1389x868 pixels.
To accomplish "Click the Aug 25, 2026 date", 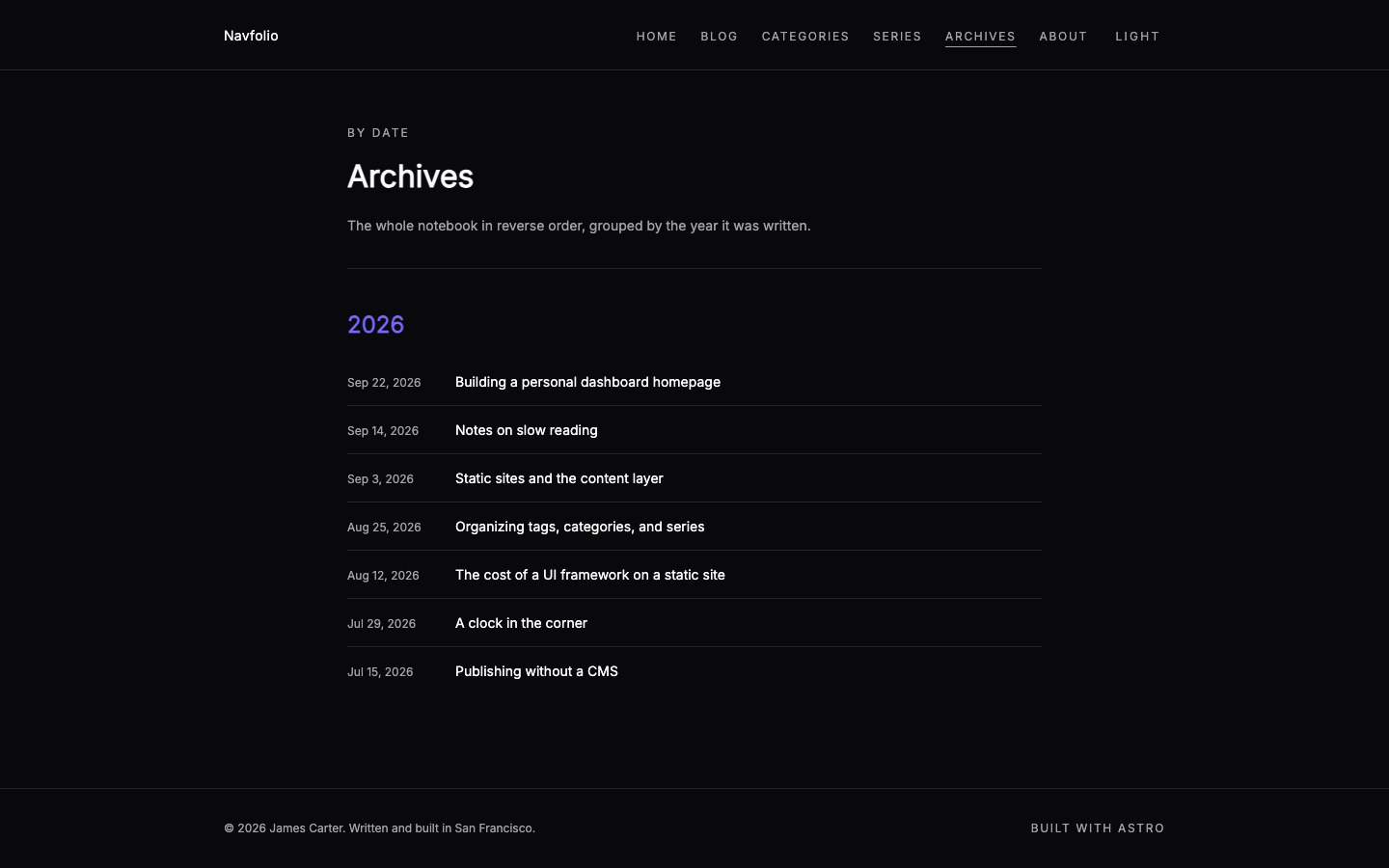I will tap(384, 528).
